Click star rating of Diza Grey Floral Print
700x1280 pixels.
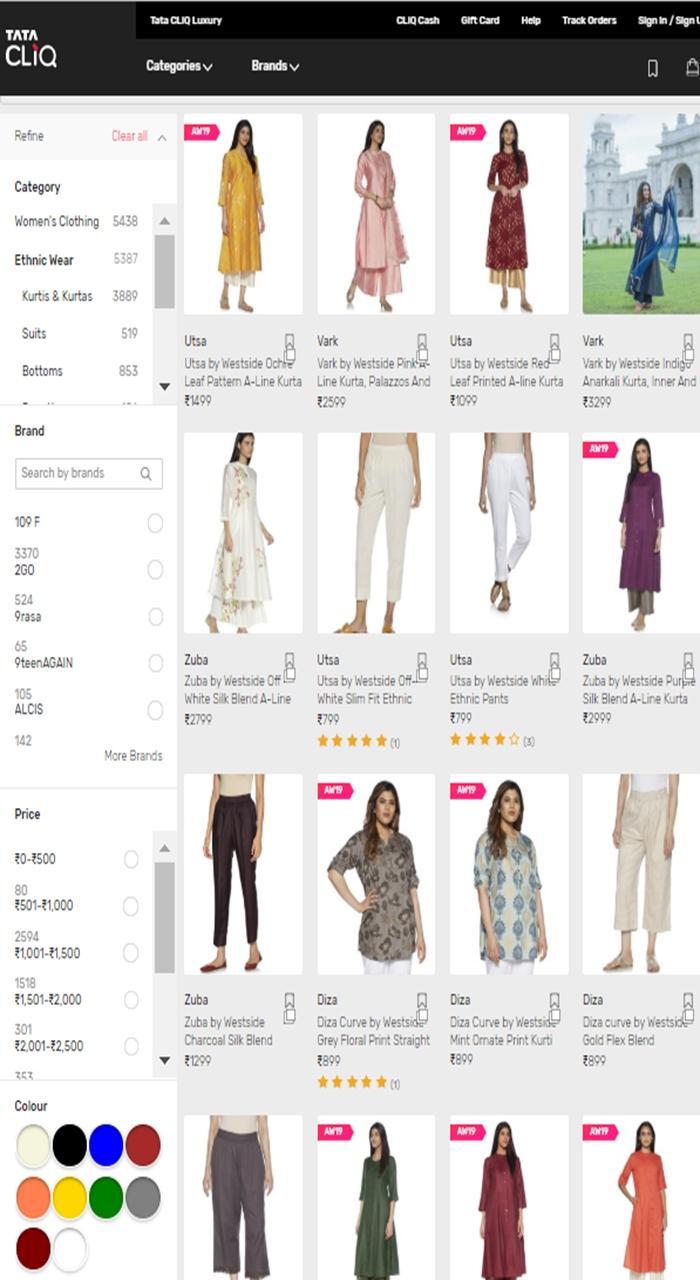point(352,1082)
